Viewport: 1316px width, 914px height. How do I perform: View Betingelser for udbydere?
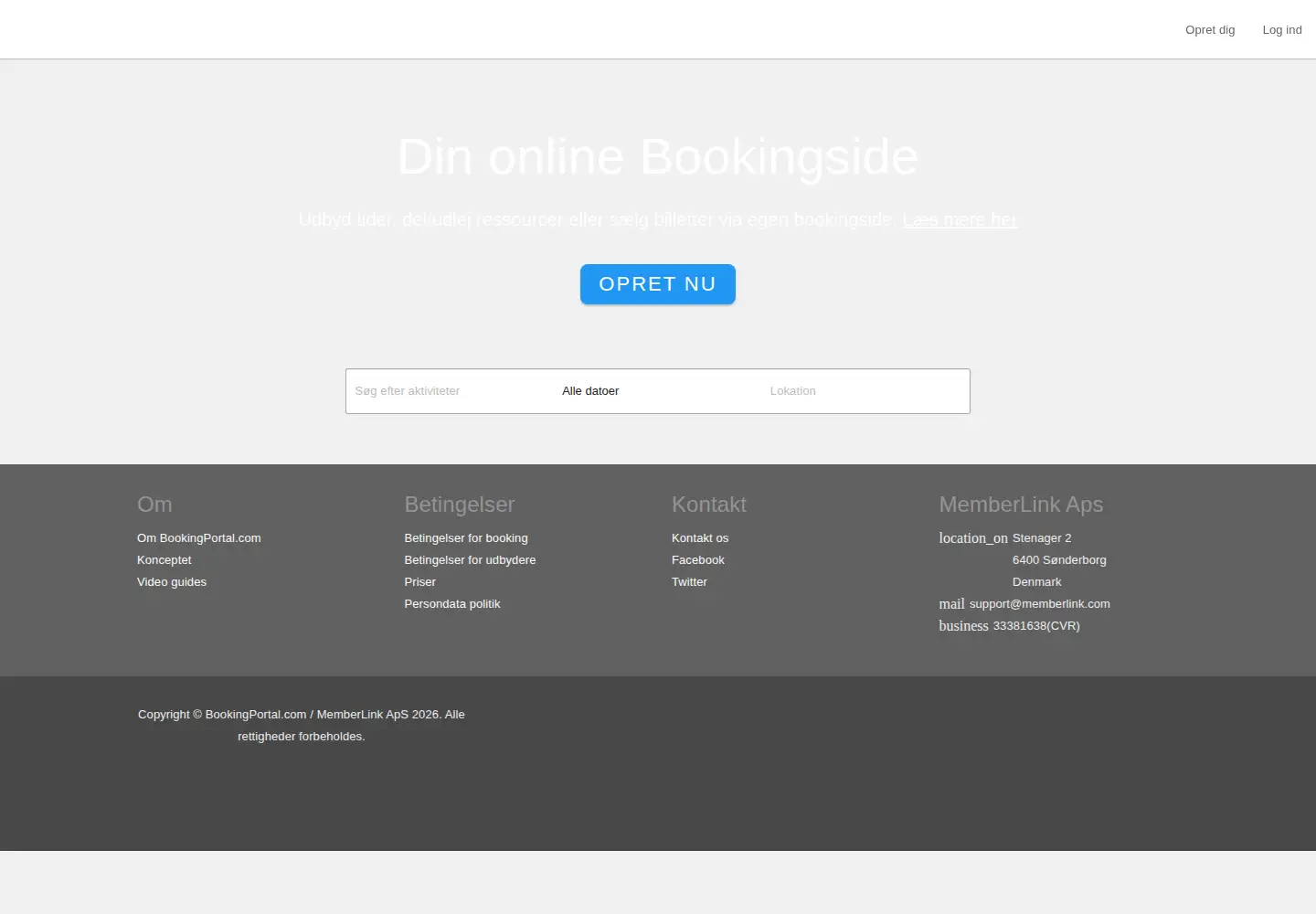(470, 560)
